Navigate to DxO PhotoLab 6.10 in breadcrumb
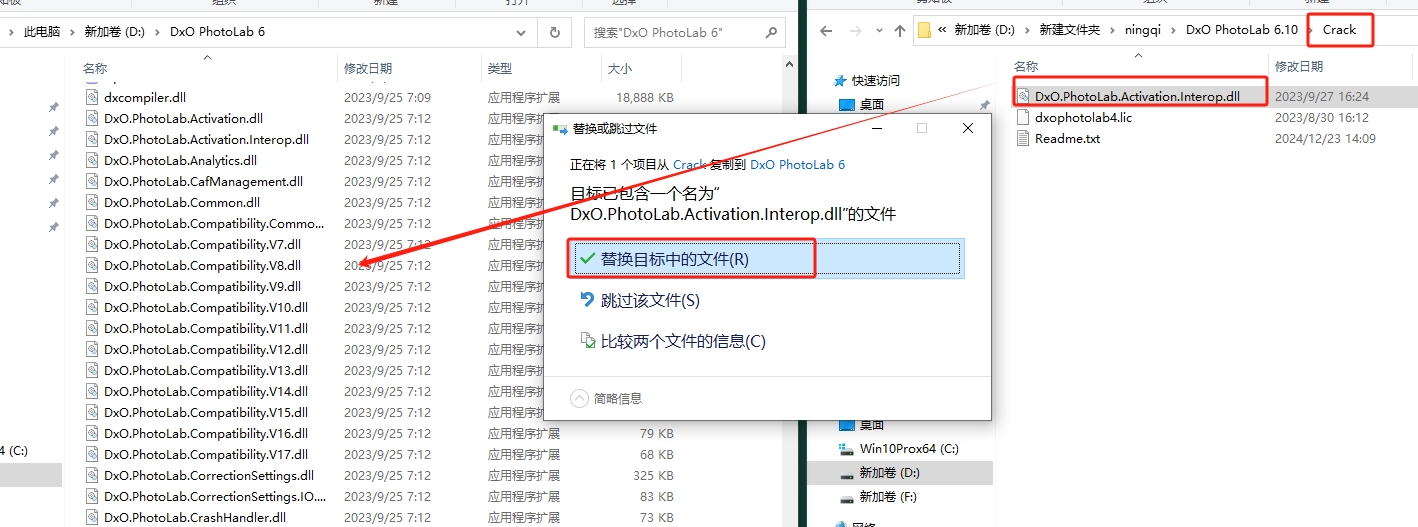This screenshot has height=527, width=1418. [1242, 30]
